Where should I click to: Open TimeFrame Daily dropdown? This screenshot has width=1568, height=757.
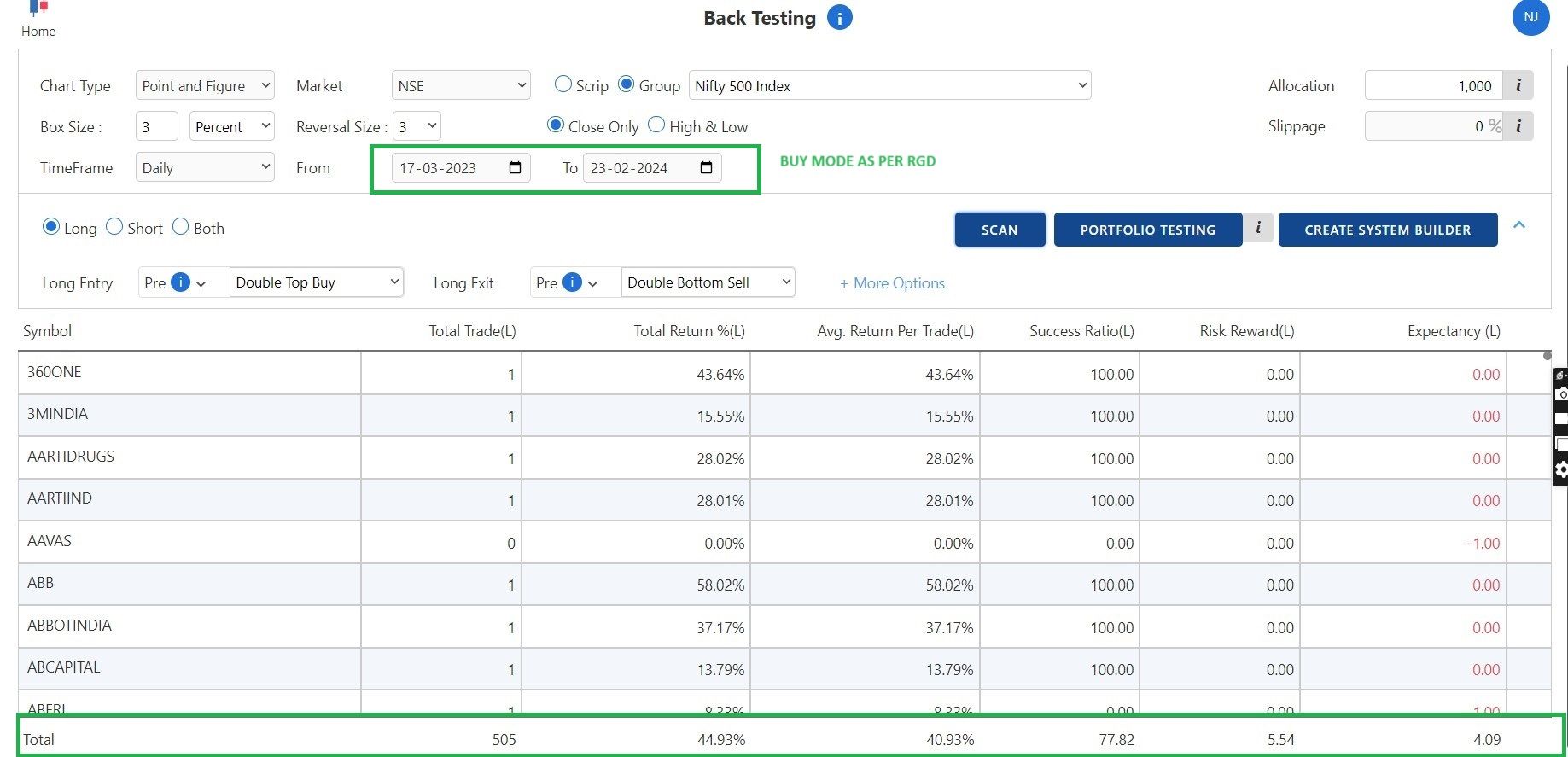coord(205,167)
